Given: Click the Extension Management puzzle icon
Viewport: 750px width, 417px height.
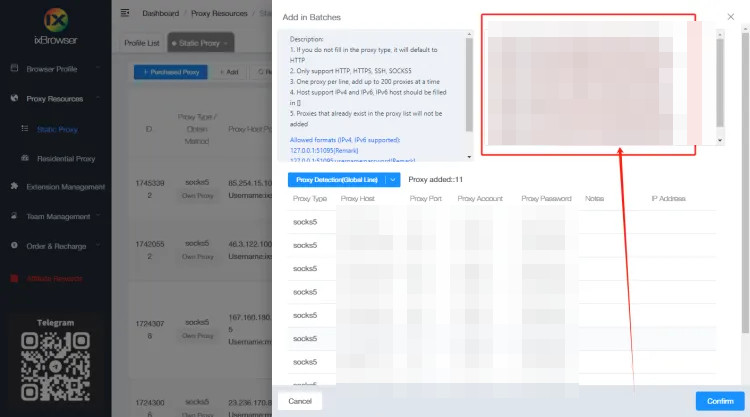Looking at the screenshot, I should pyautogui.click(x=14, y=186).
